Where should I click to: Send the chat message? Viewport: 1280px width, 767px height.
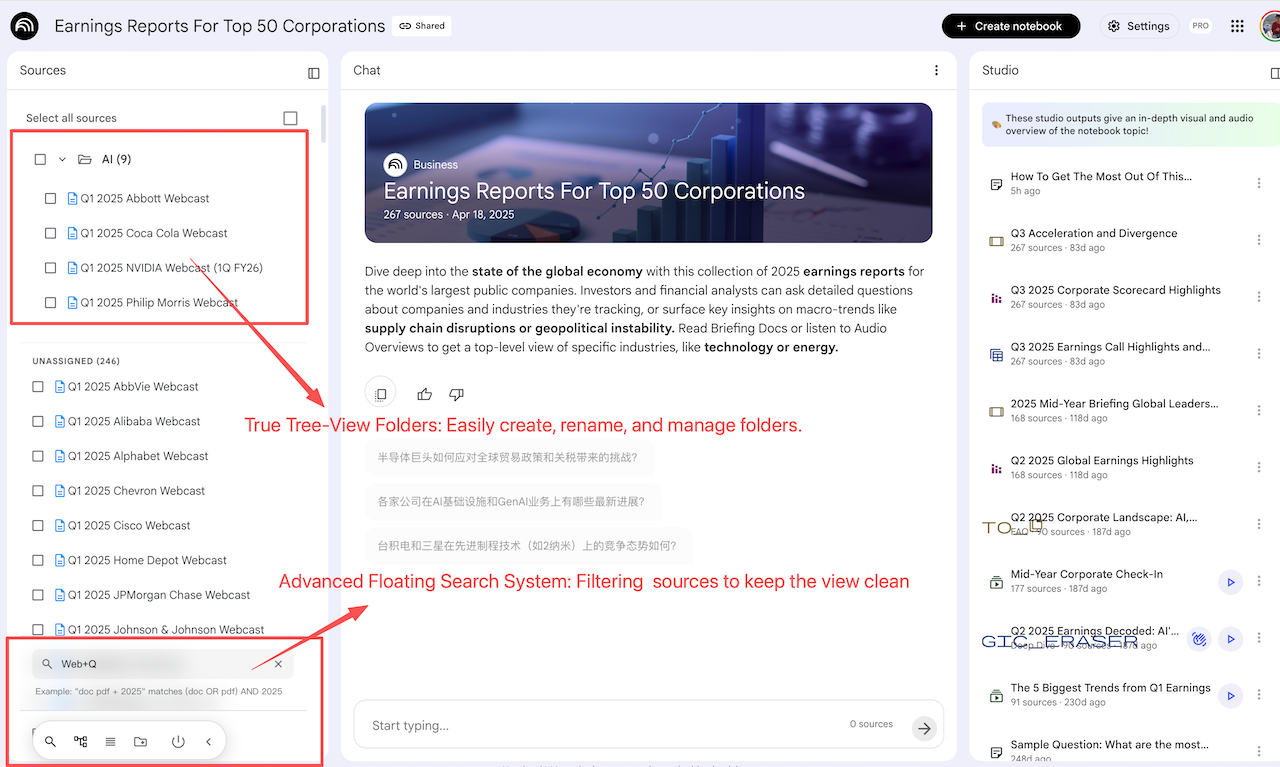pos(924,728)
